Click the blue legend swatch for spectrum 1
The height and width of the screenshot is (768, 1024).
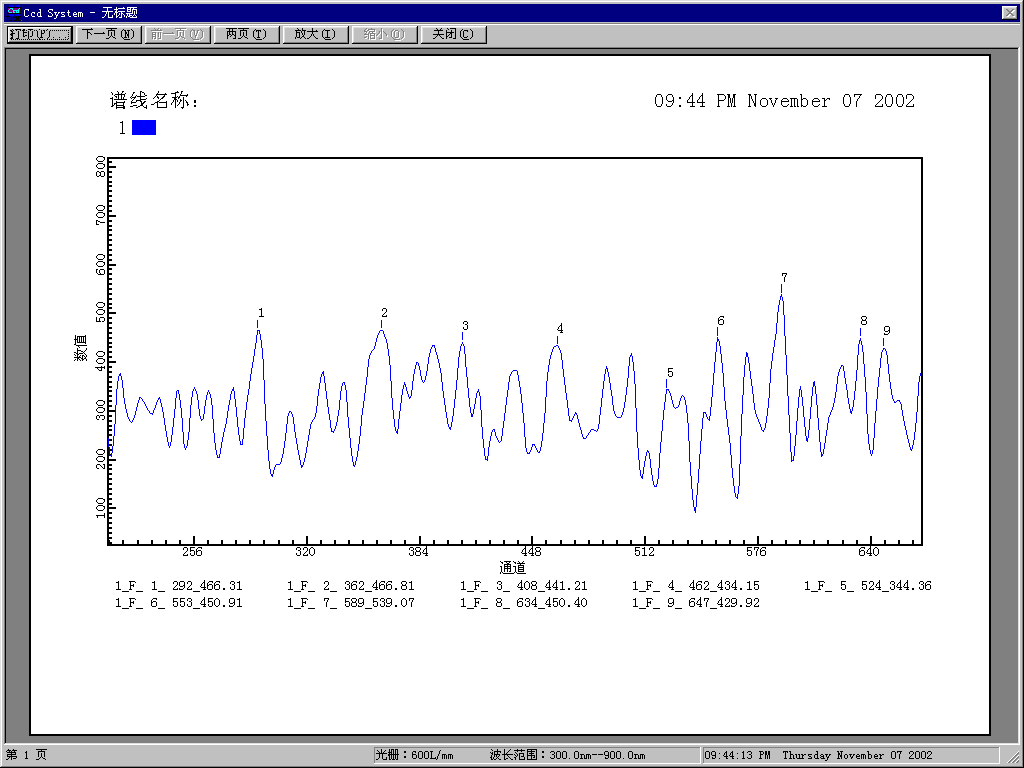click(x=144, y=127)
